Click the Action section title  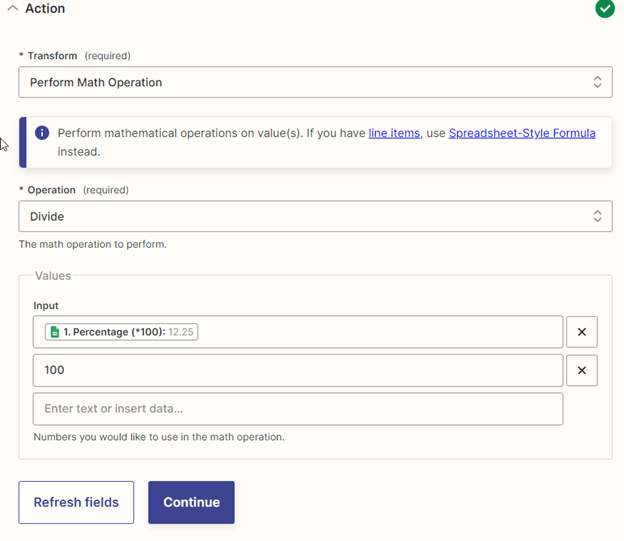coord(45,9)
